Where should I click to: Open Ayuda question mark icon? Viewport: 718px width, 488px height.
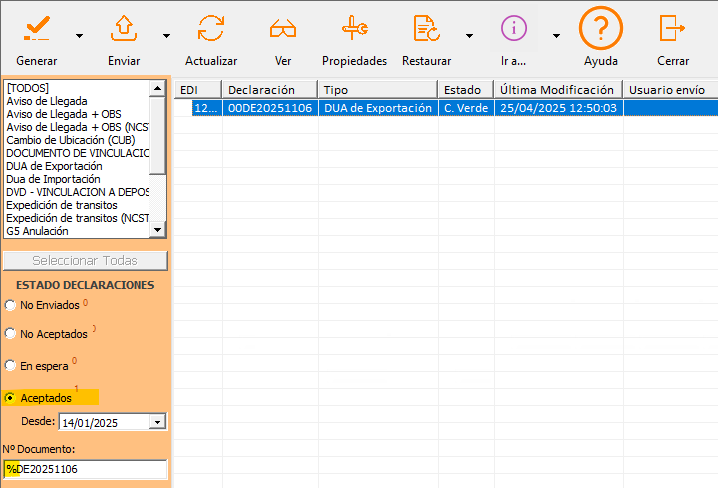(600, 28)
